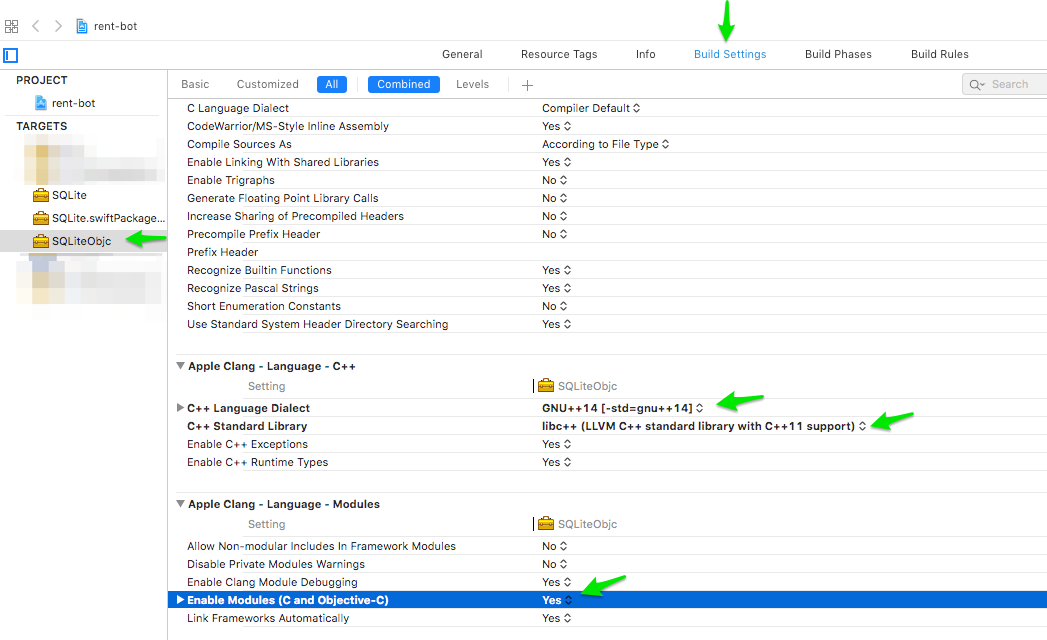Collapse Apple Clang - Language - C++ section

point(180,366)
